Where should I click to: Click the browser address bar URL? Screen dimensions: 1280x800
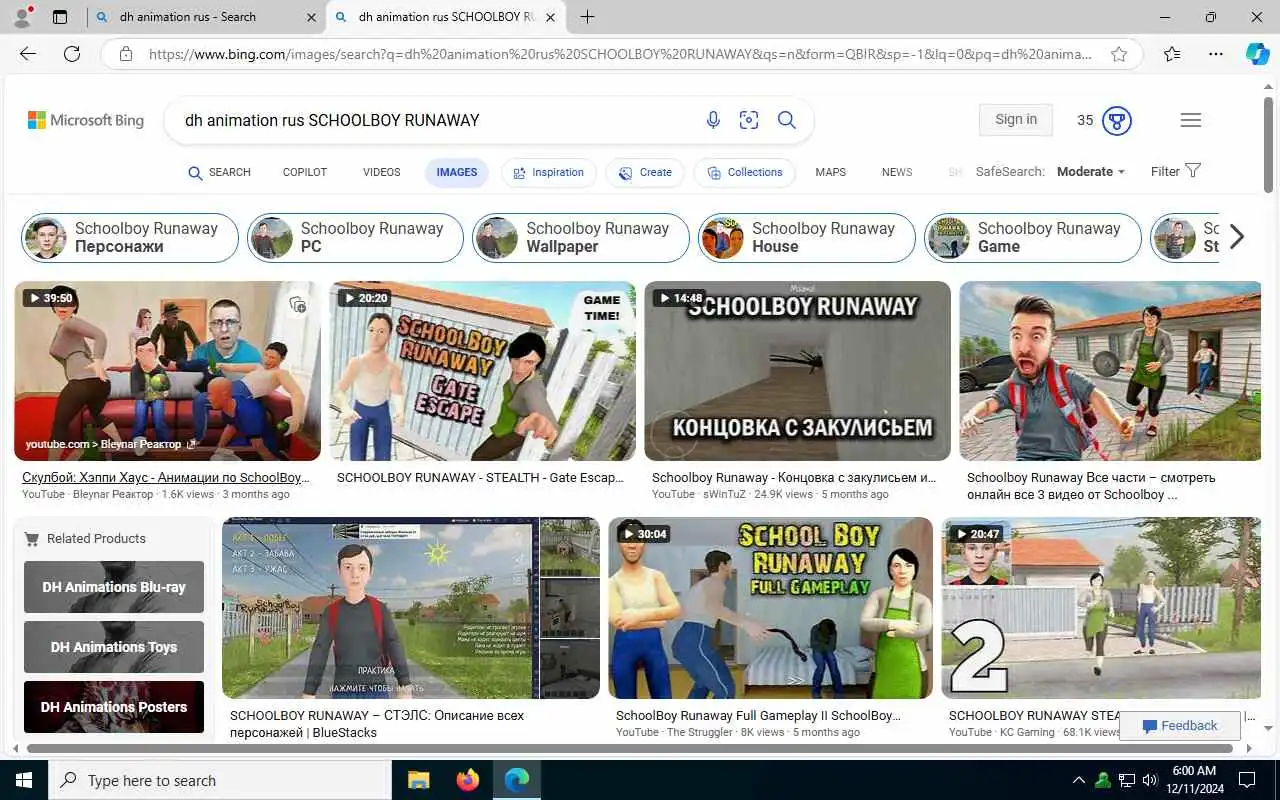point(620,54)
